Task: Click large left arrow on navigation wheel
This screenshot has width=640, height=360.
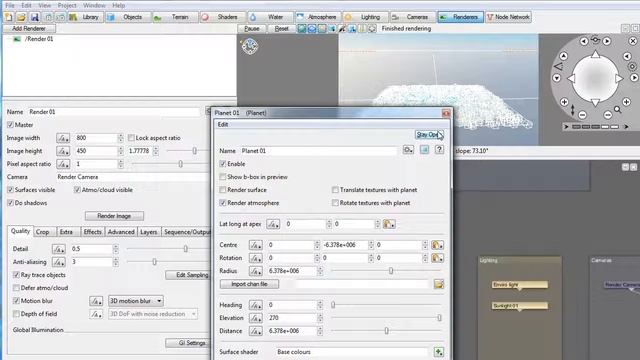Action: pos(571,78)
